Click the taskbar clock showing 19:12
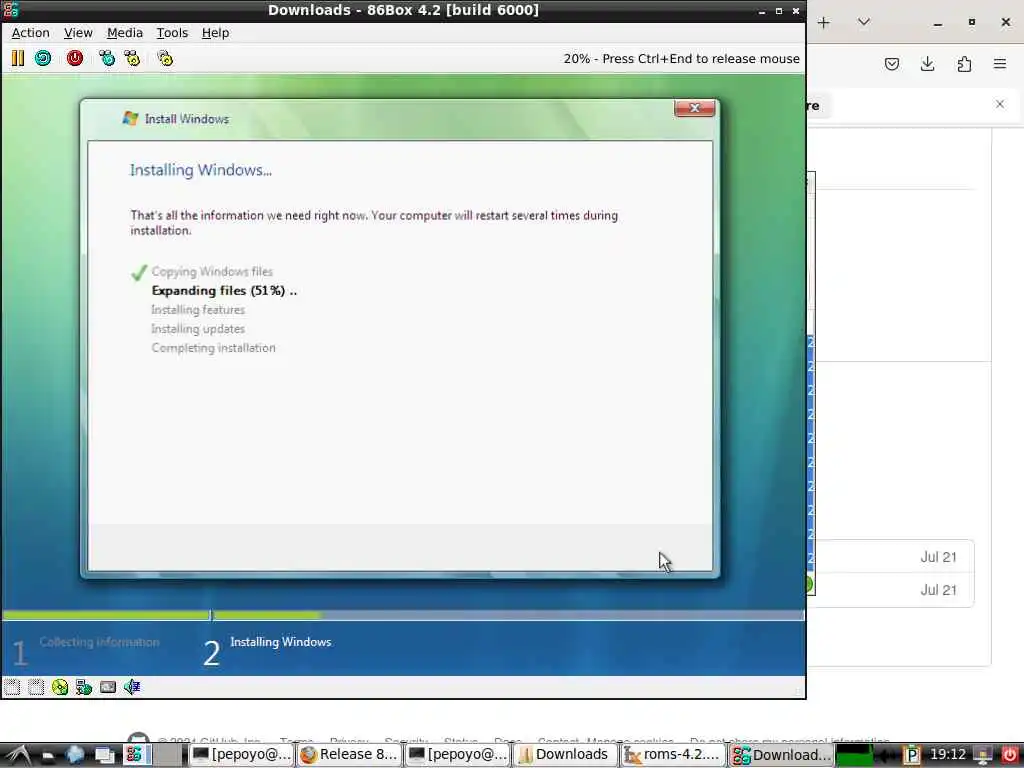Viewport: 1024px width, 768px height. click(948, 755)
